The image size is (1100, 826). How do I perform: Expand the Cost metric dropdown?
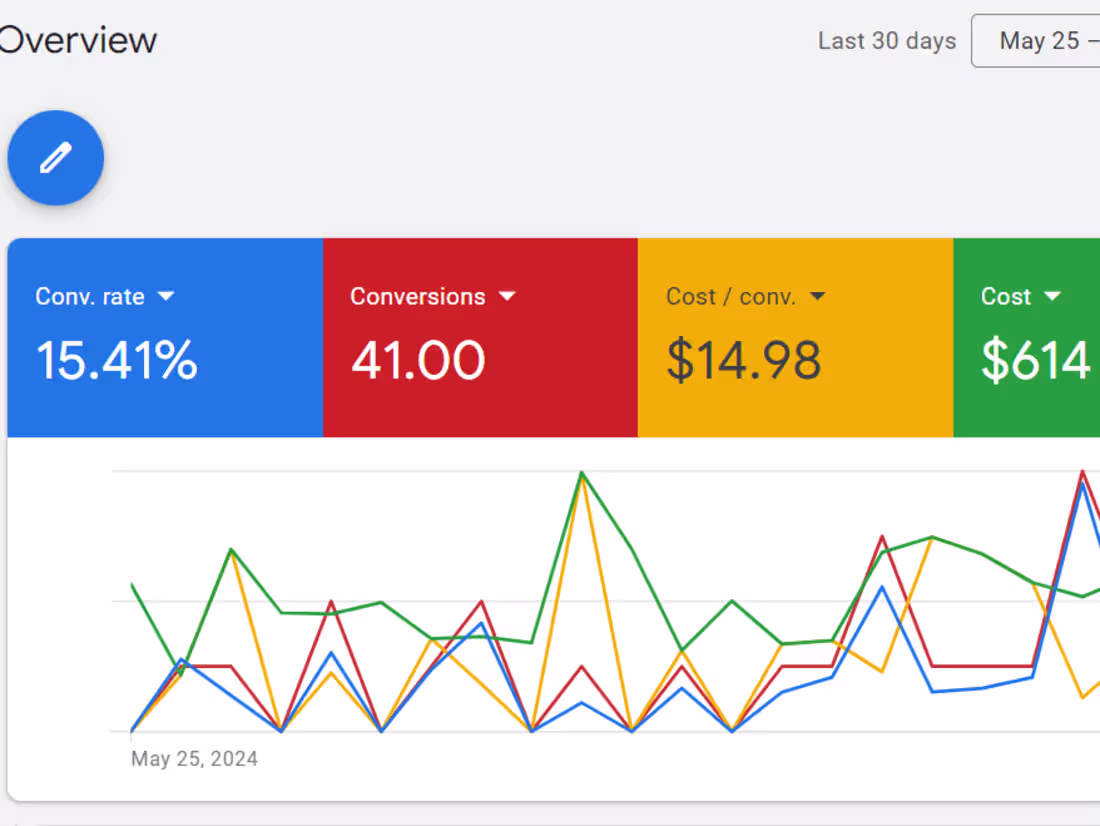click(x=1052, y=296)
